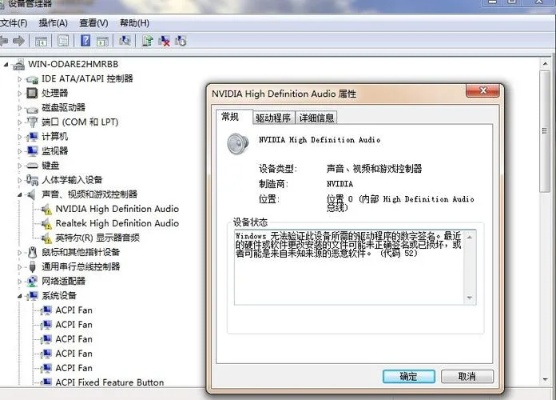Select the computer (计算机) category icon
The width and height of the screenshot is (556, 400).
[x=32, y=137]
